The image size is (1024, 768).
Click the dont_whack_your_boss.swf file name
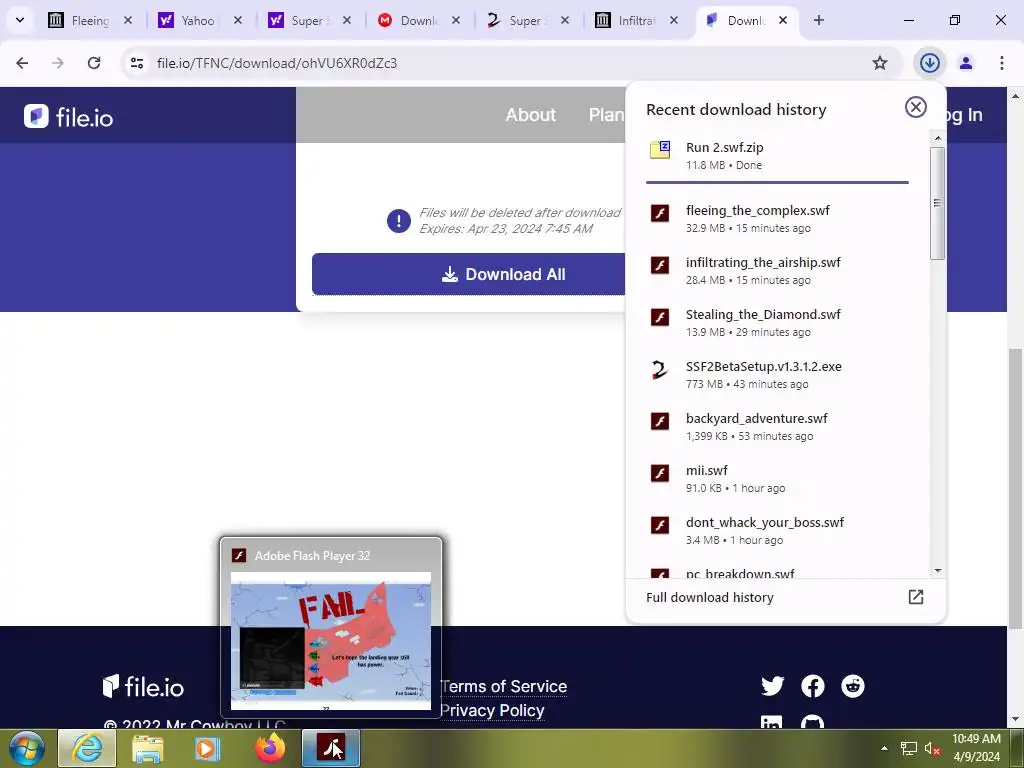(x=765, y=522)
